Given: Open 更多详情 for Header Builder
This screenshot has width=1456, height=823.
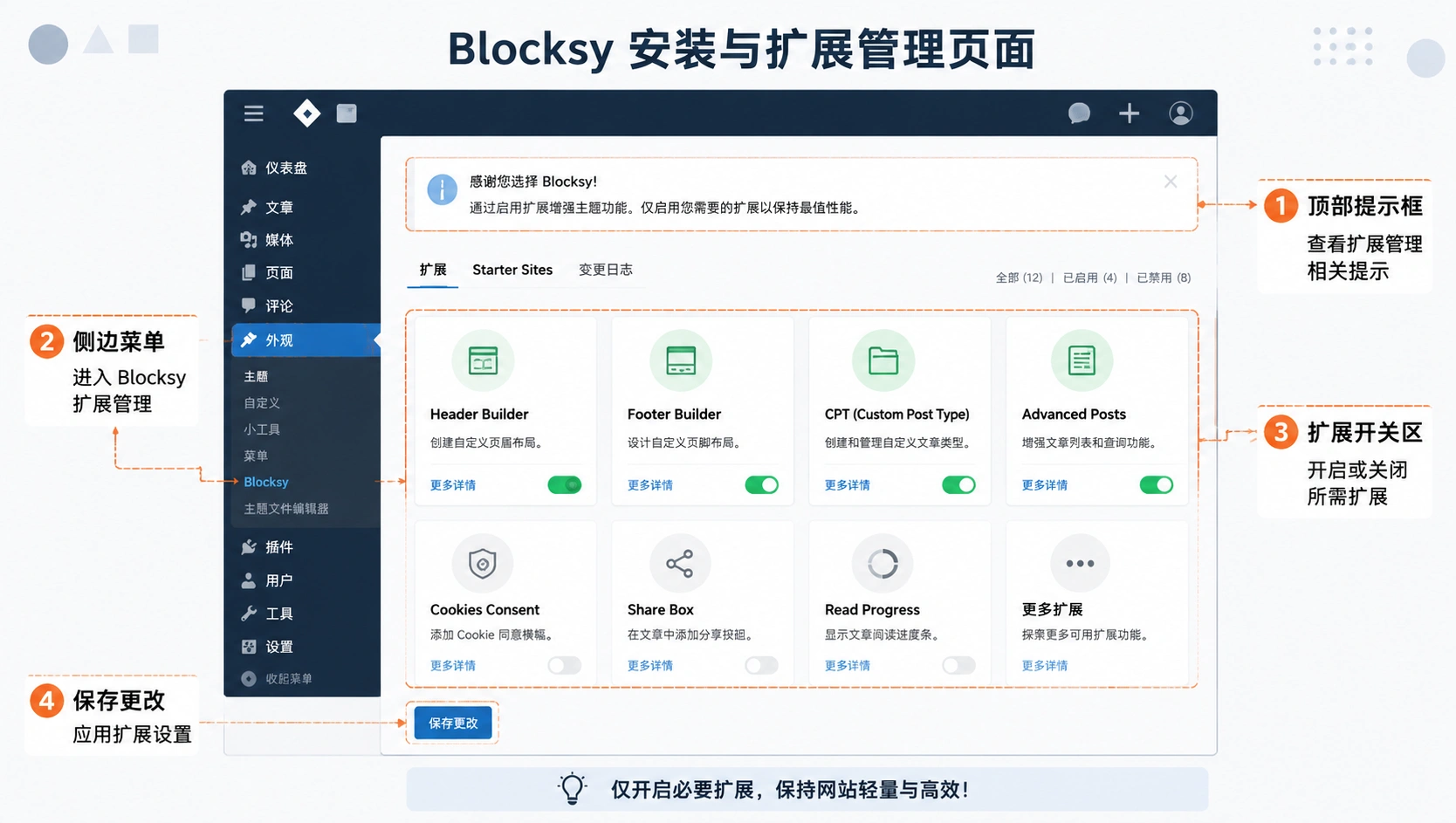Looking at the screenshot, I should click(x=453, y=485).
